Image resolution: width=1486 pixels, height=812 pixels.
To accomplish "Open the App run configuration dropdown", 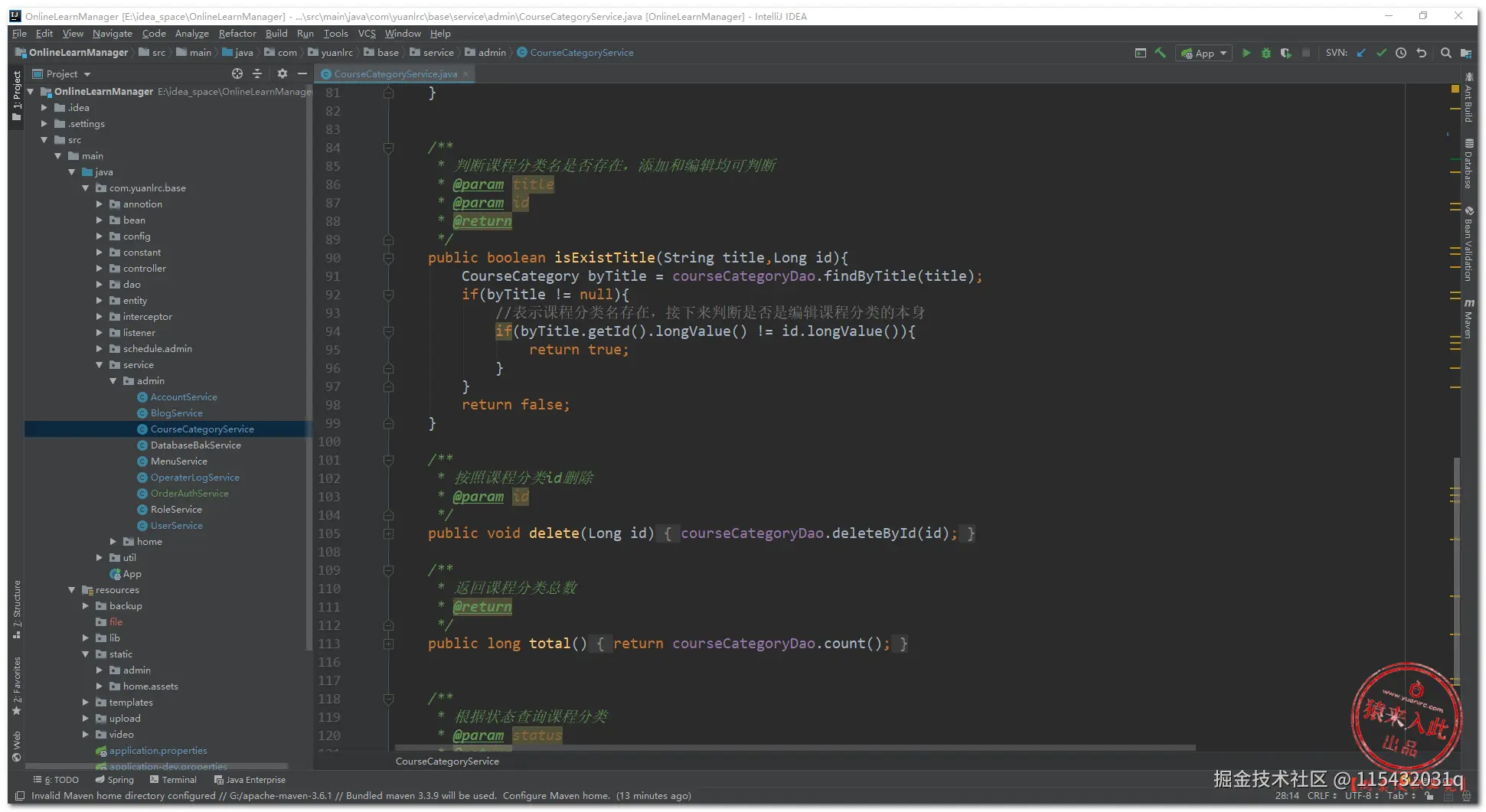I will click(x=1204, y=53).
